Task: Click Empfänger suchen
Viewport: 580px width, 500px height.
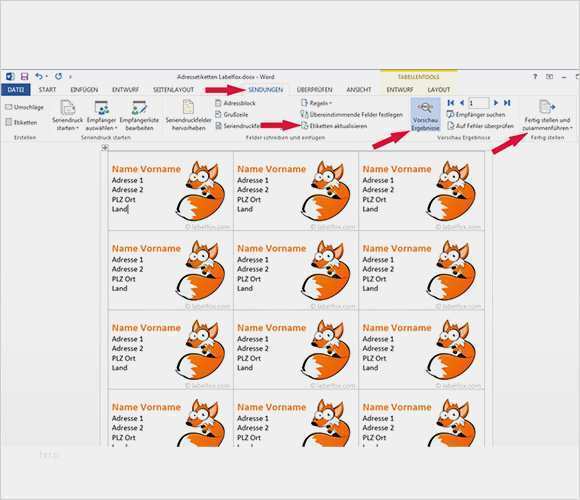Action: tap(476, 115)
